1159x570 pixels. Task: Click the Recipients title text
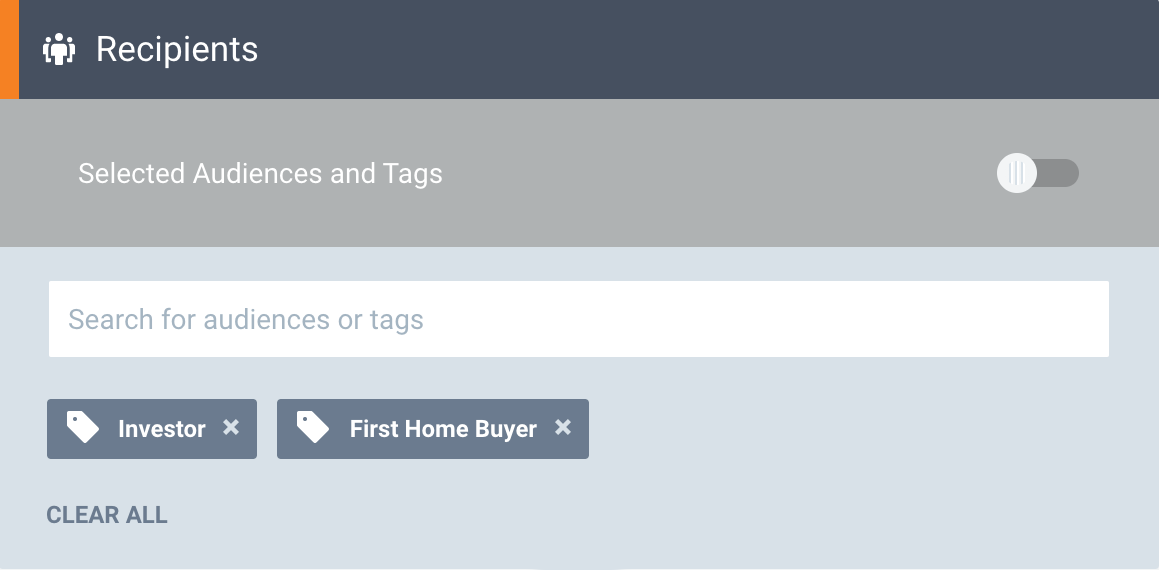click(177, 50)
